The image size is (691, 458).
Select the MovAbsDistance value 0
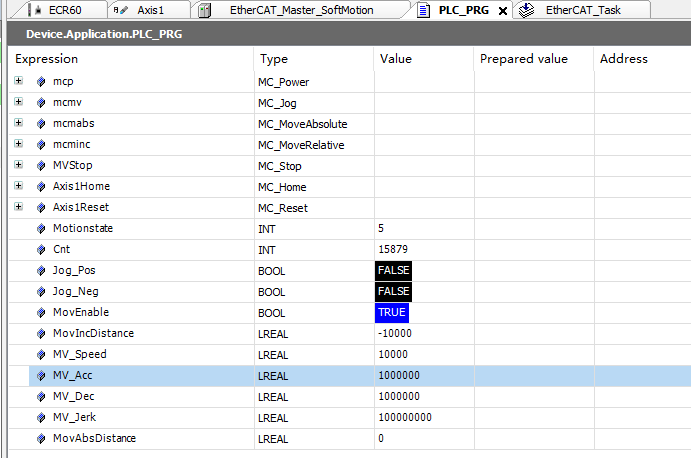coord(381,439)
